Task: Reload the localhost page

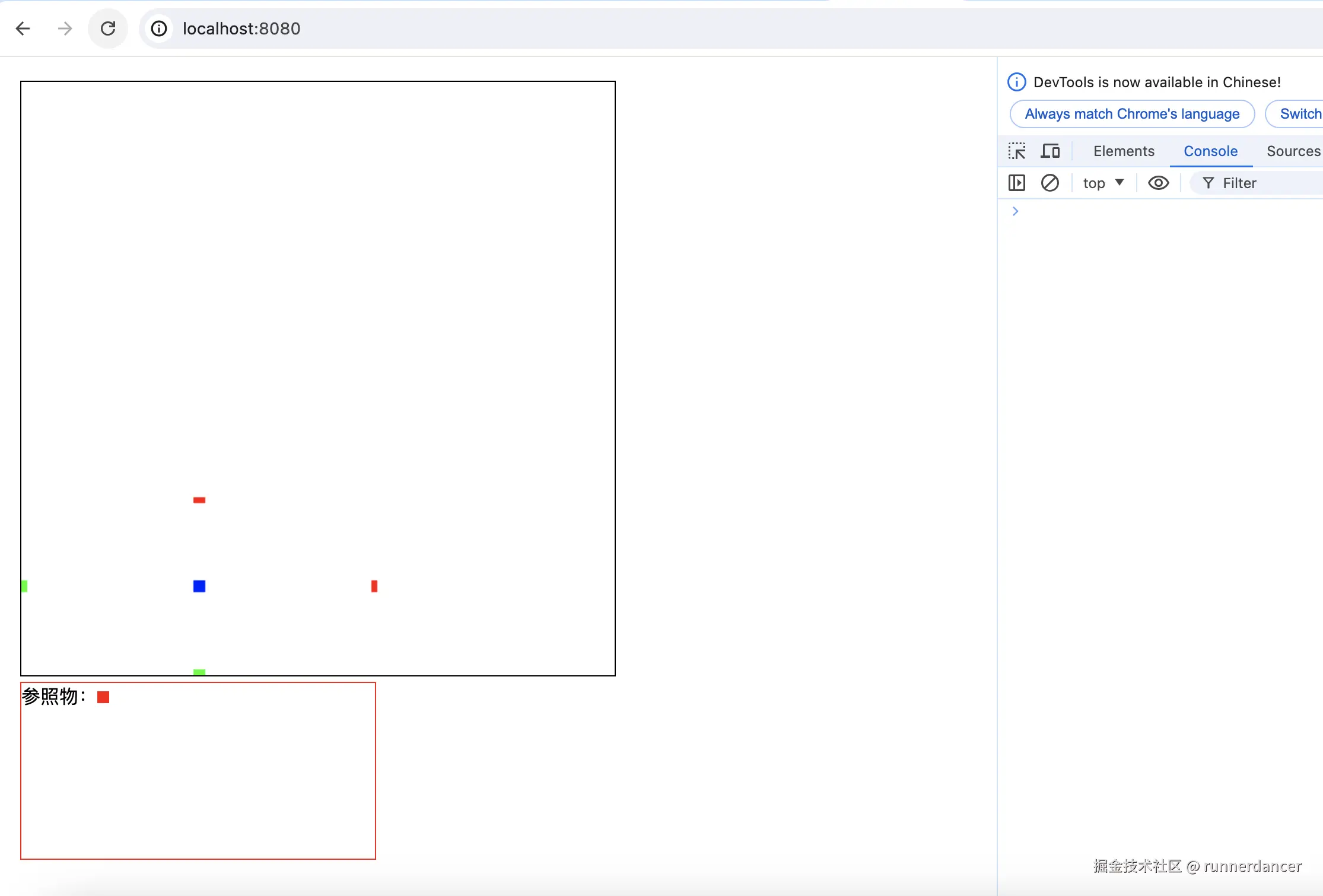Action: 108,28
